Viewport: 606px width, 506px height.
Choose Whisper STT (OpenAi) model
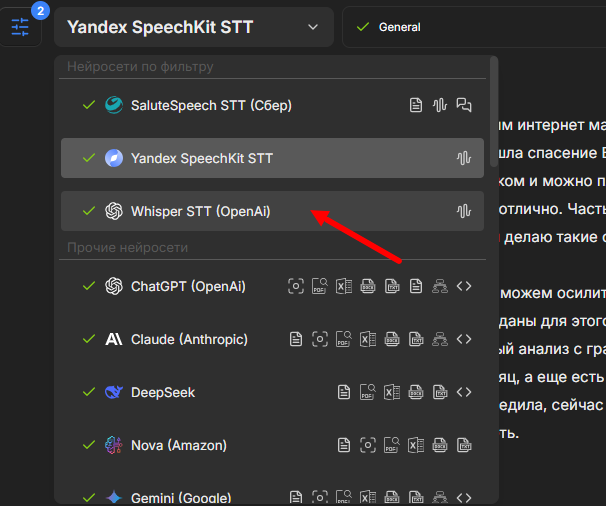(x=200, y=211)
